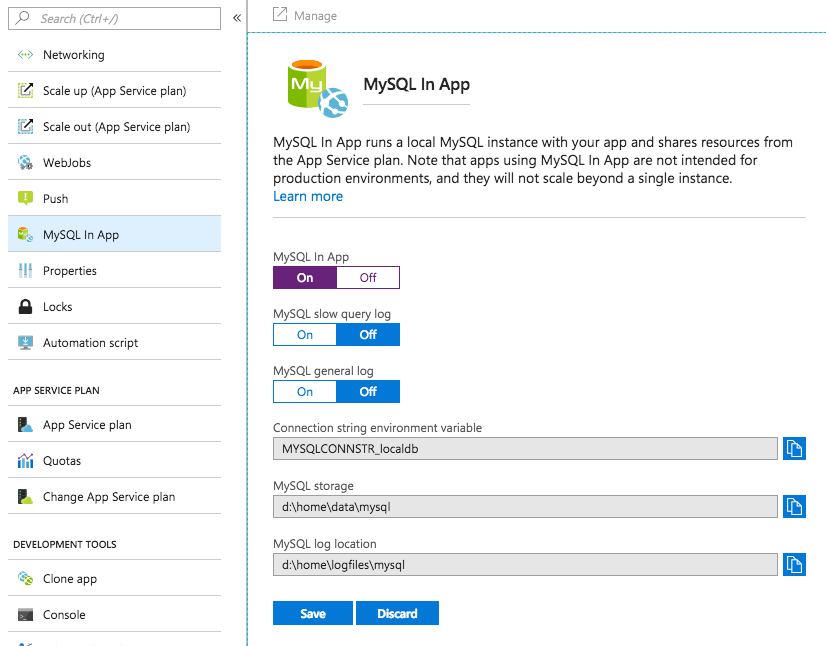Turn on MySQL general log
Screen dimensions: 826x646
point(304,391)
